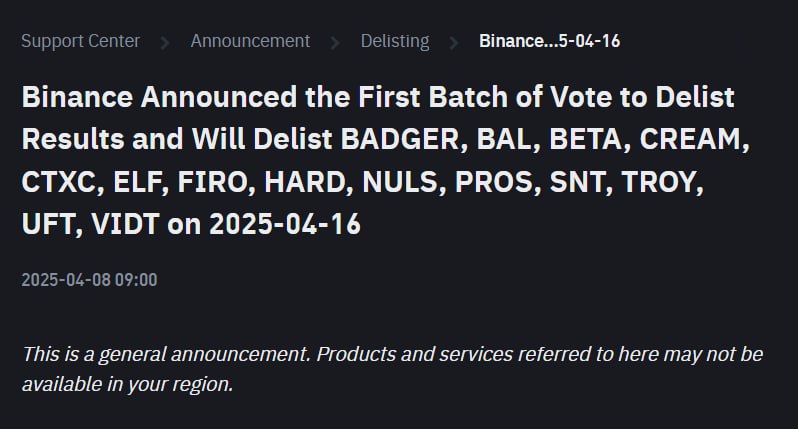Click the word Binance starting the headline
The height and width of the screenshot is (429, 798).
[77, 97]
